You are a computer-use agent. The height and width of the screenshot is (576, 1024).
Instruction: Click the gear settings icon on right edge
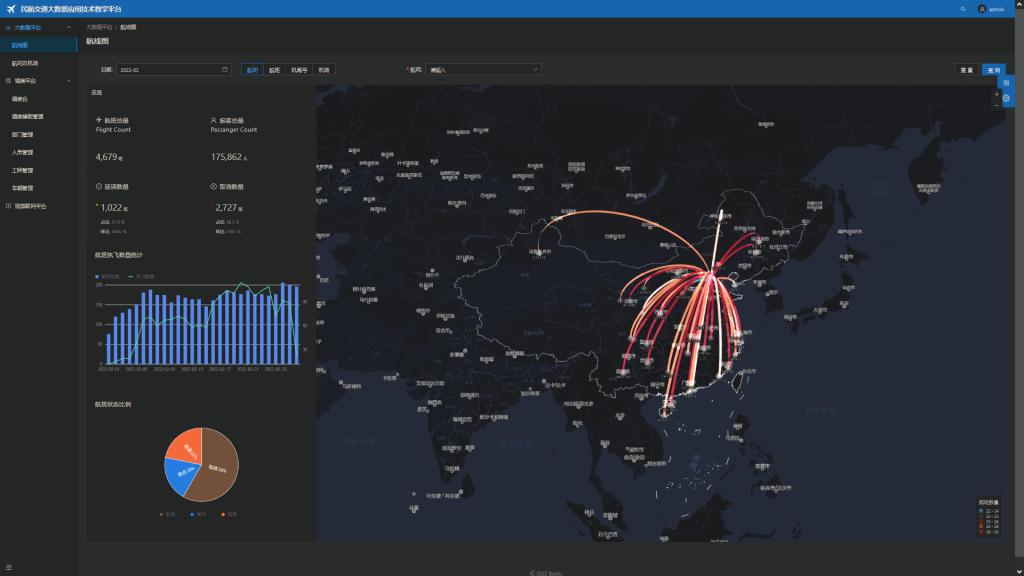1006,98
